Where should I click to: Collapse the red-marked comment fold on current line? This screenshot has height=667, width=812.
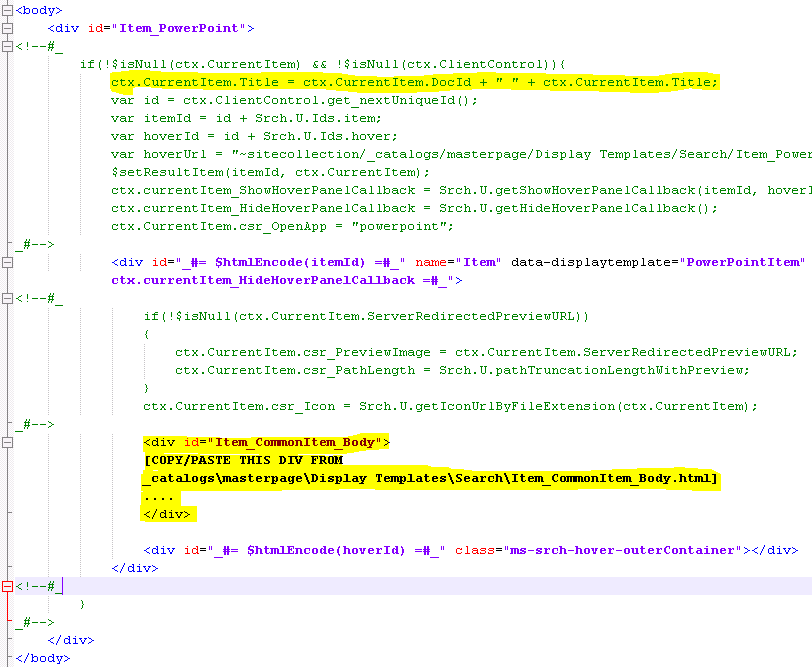7,586
